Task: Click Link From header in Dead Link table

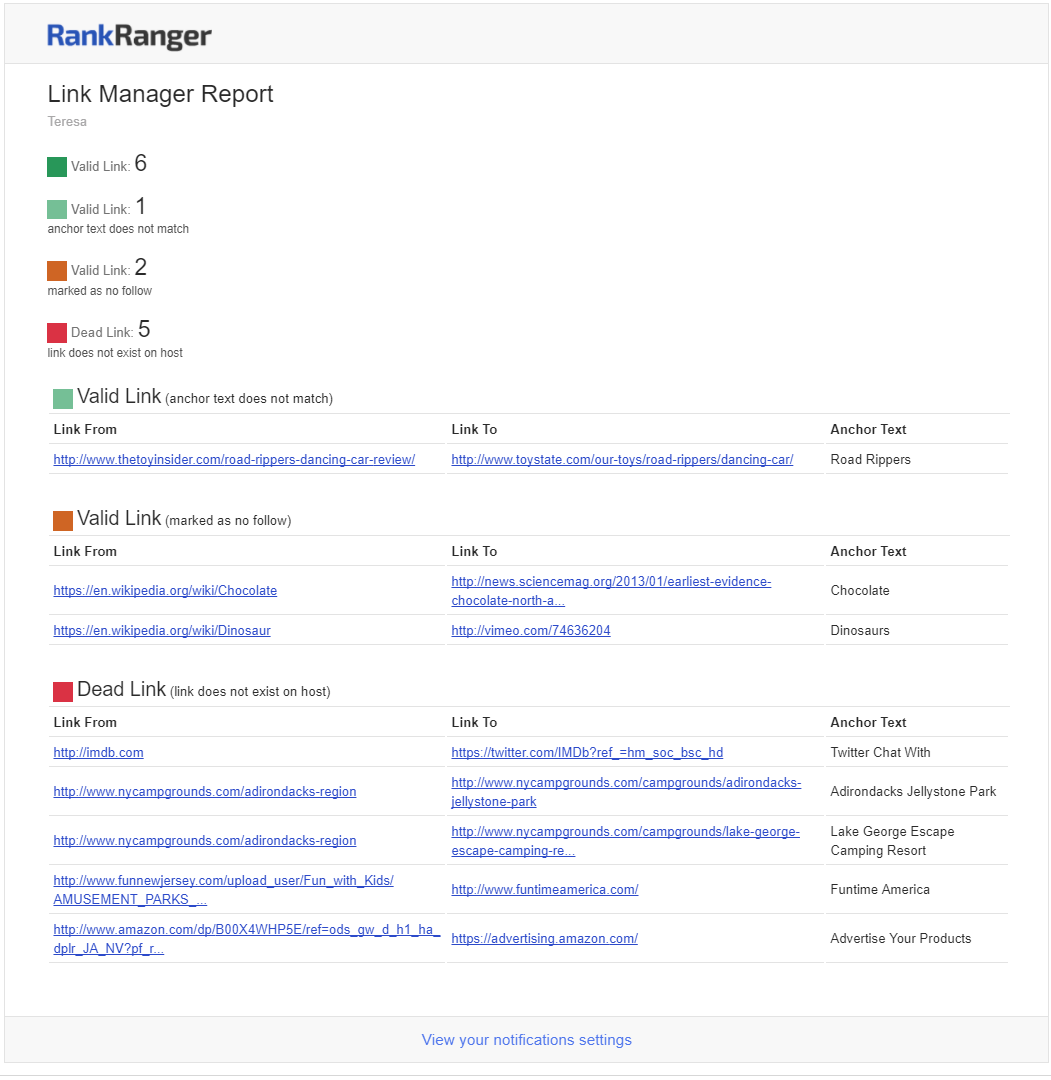Action: click(85, 723)
